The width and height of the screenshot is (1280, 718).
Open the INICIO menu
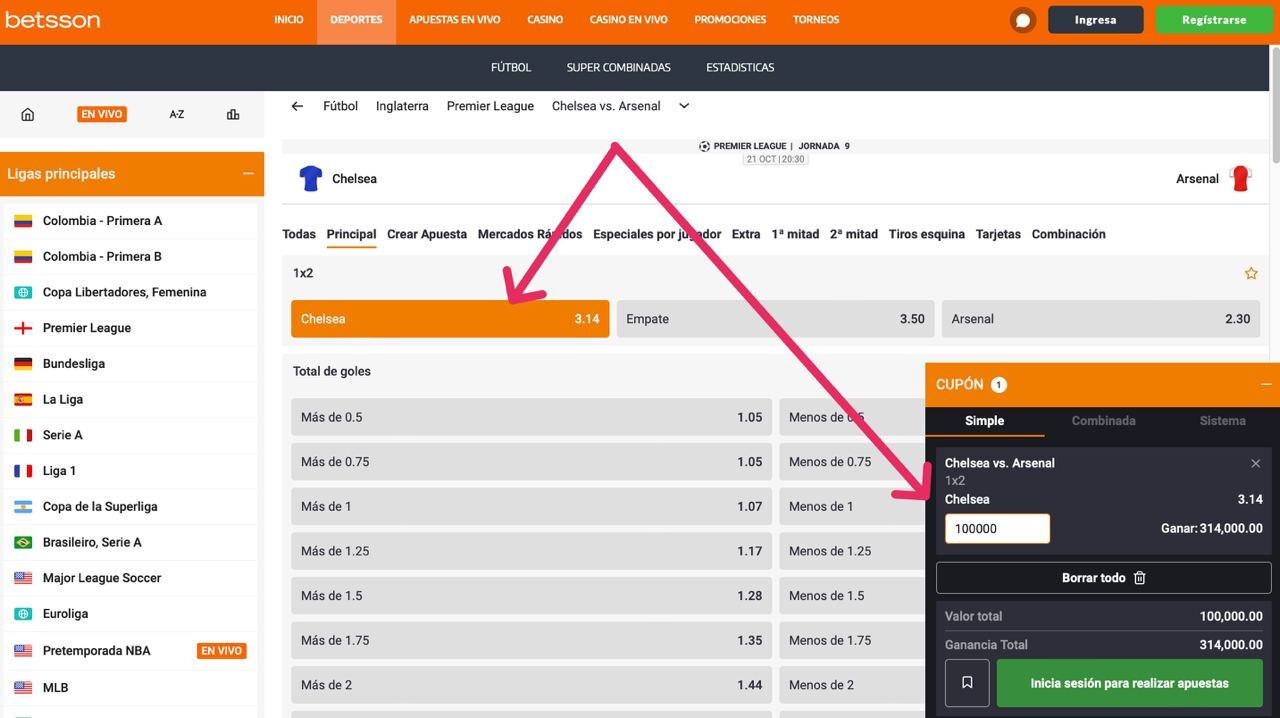point(289,20)
